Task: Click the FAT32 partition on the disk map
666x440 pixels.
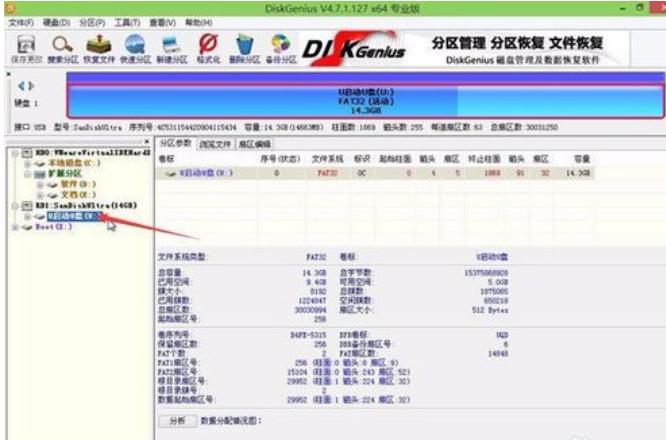Action: [x=365, y=101]
